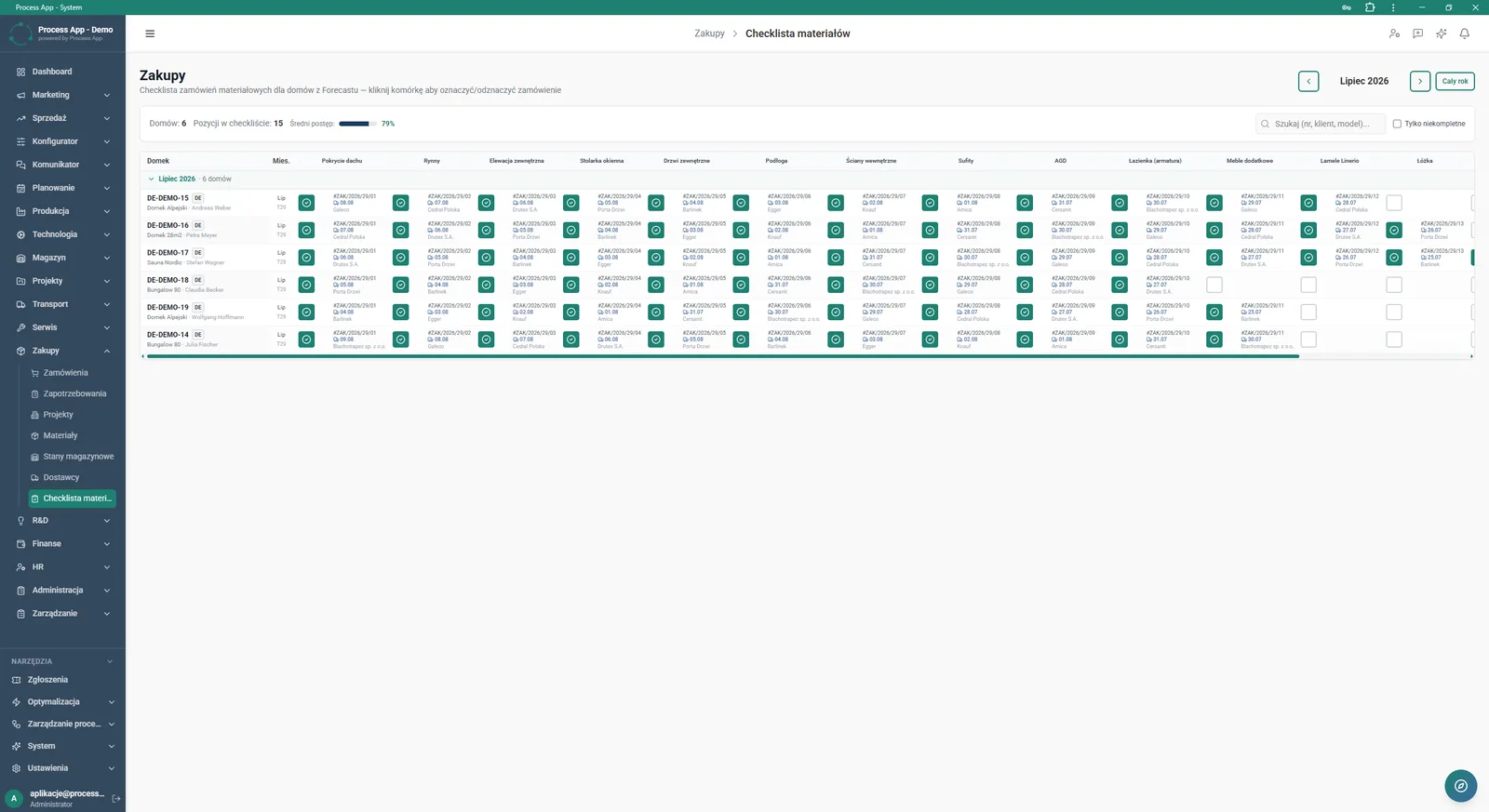Expand the Produkcja sidebar section
The image size is (1489, 812).
click(x=107, y=211)
